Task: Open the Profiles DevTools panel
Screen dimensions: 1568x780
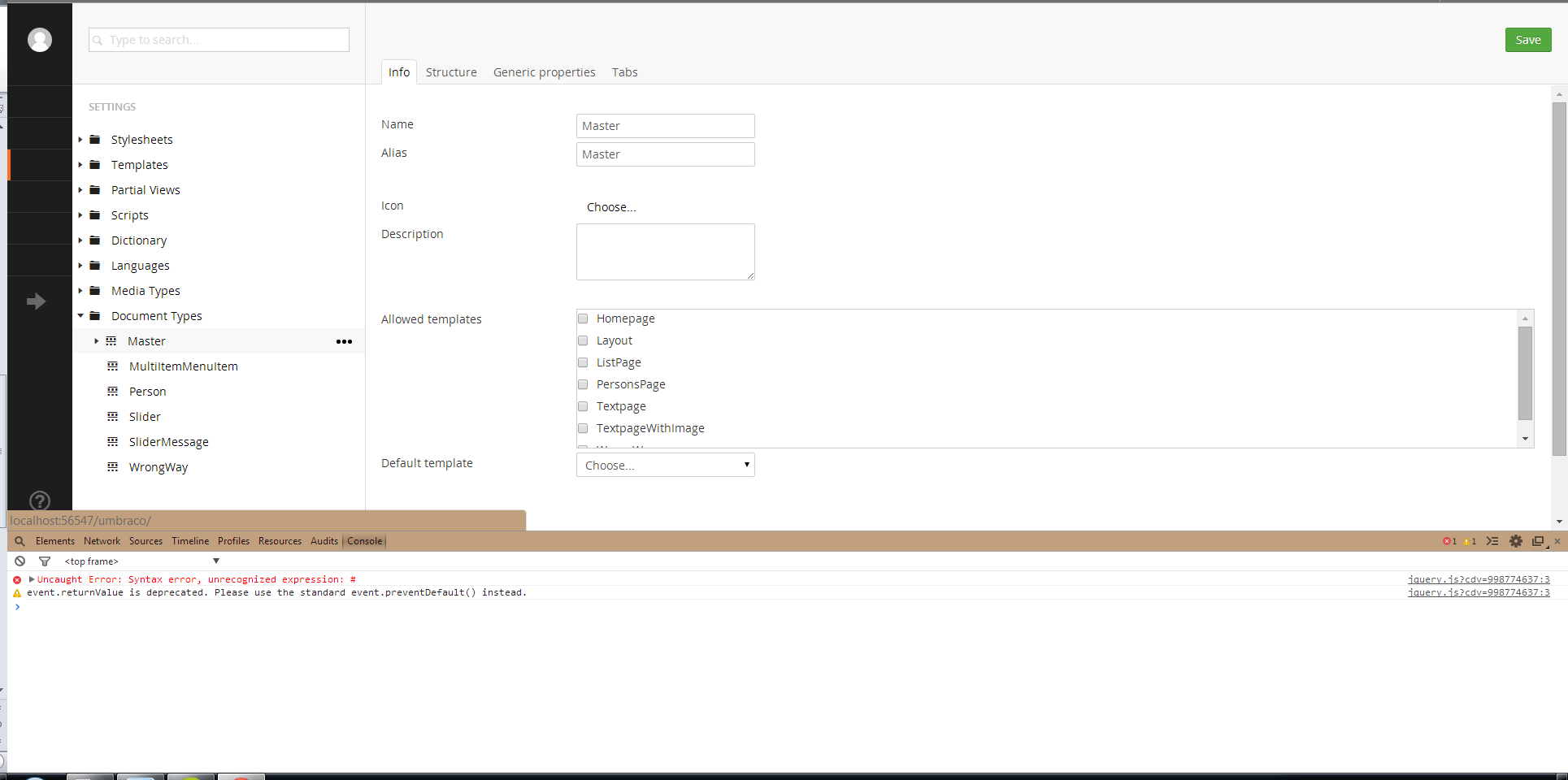Action: pyautogui.click(x=233, y=541)
